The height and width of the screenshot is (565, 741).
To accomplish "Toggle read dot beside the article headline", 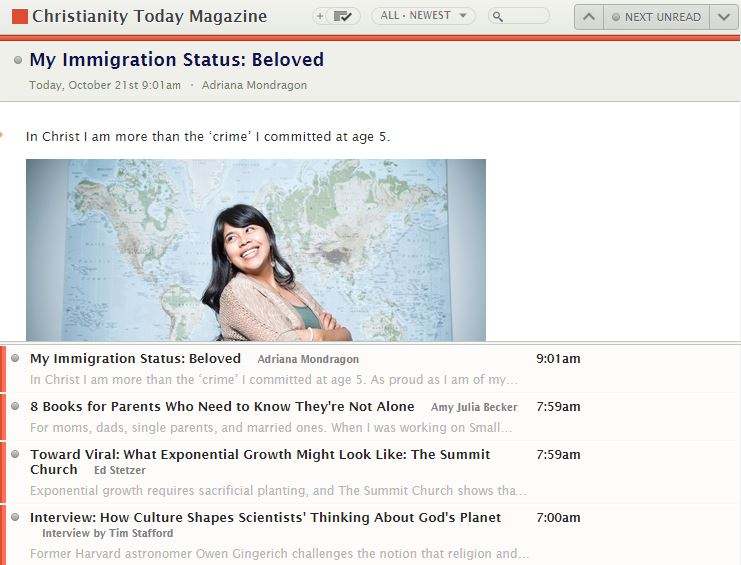I will [18, 60].
